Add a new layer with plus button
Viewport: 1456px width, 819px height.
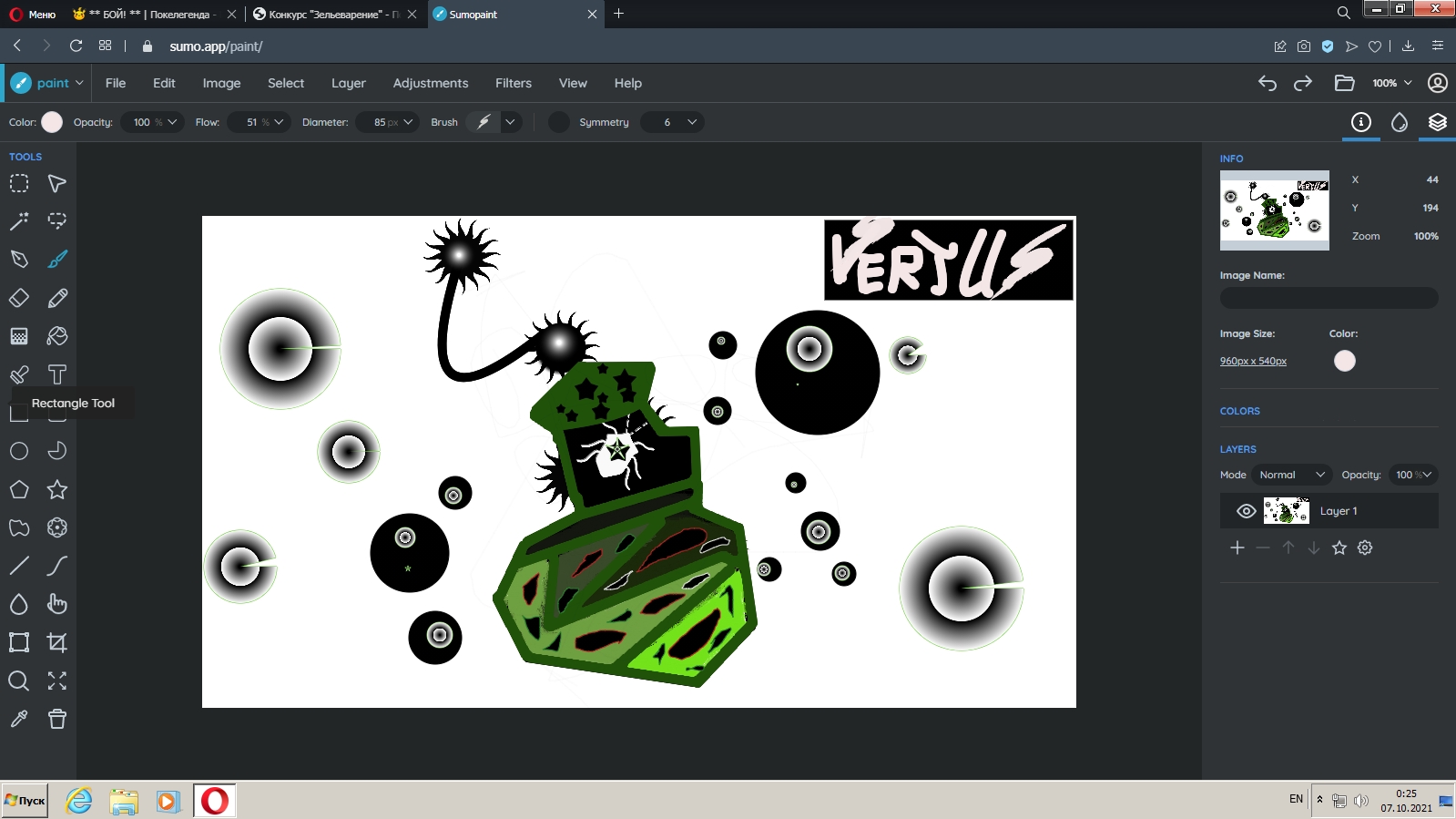pos(1237,548)
